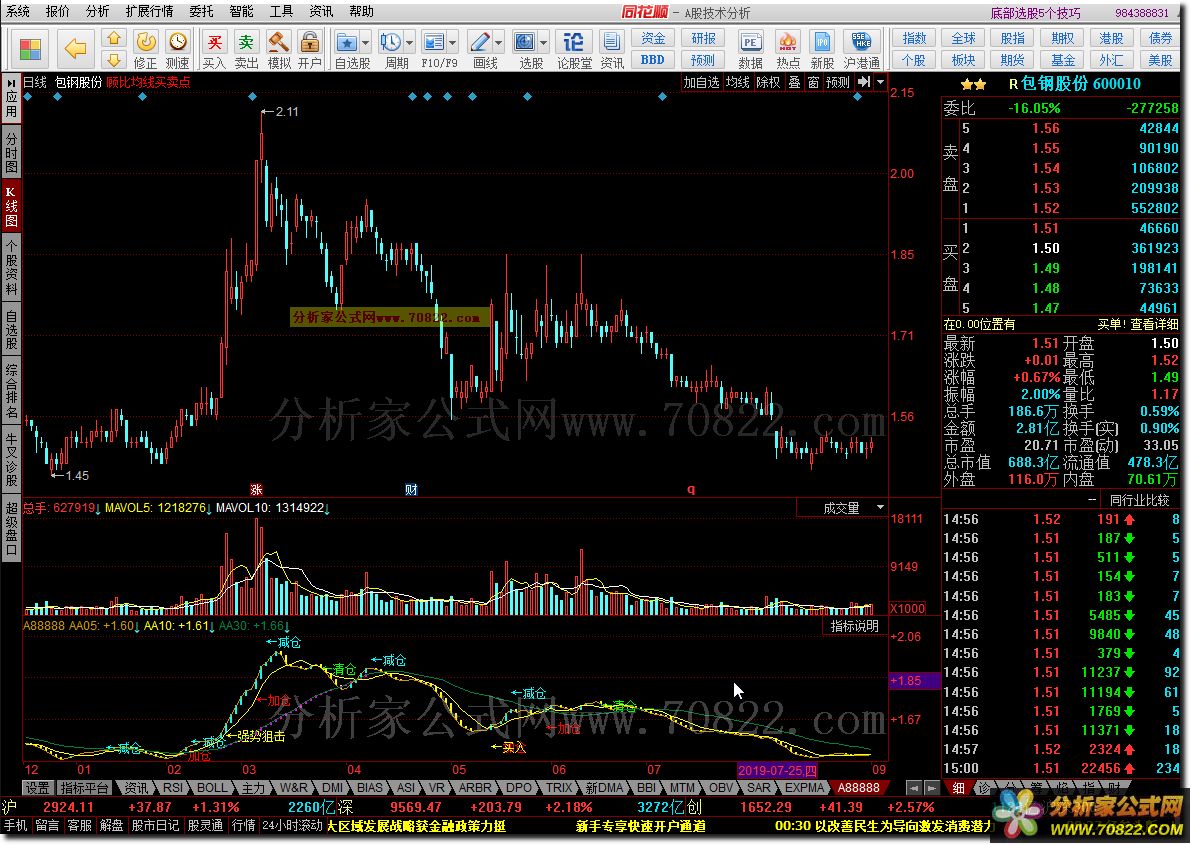The width and height of the screenshot is (1192, 845).
Task: Click the 开户 open account lock icon
Action: point(309,49)
